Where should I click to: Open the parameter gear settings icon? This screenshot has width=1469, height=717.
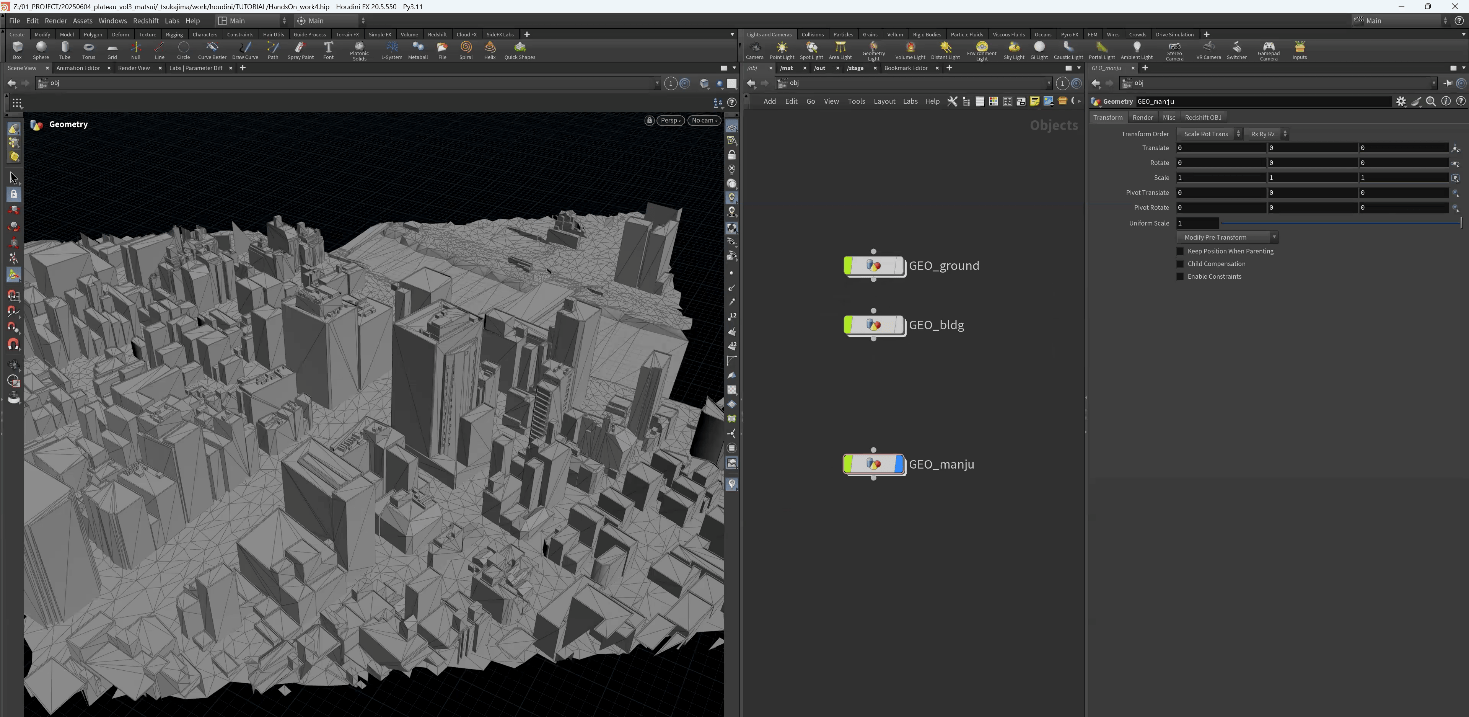(x=1400, y=101)
